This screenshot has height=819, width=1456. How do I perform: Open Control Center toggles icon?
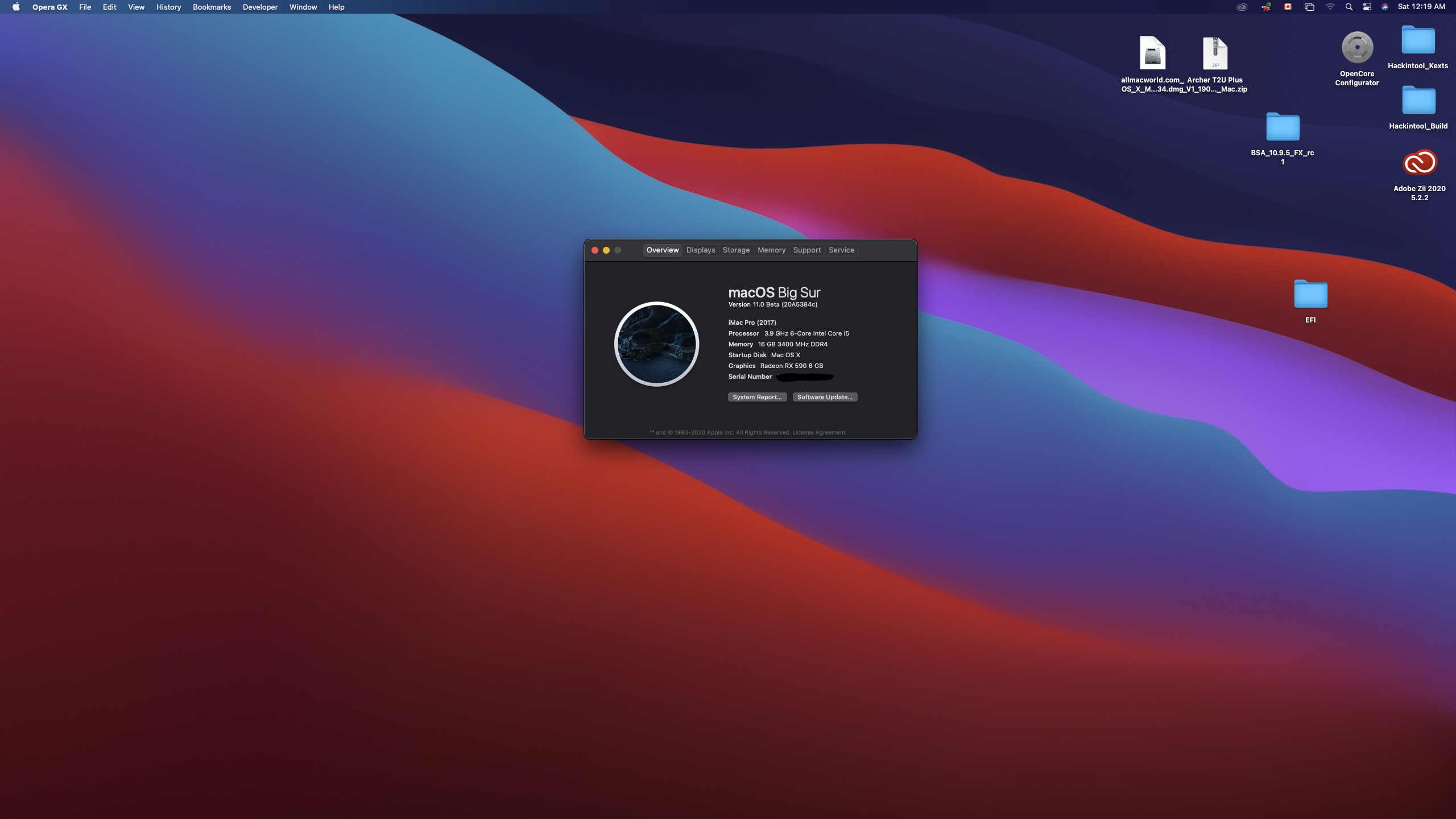tap(1367, 7)
